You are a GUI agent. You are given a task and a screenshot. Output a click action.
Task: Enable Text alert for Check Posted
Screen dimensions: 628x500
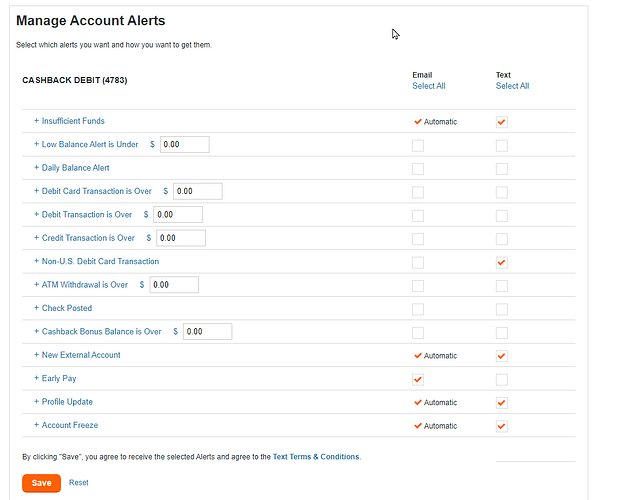pos(502,309)
